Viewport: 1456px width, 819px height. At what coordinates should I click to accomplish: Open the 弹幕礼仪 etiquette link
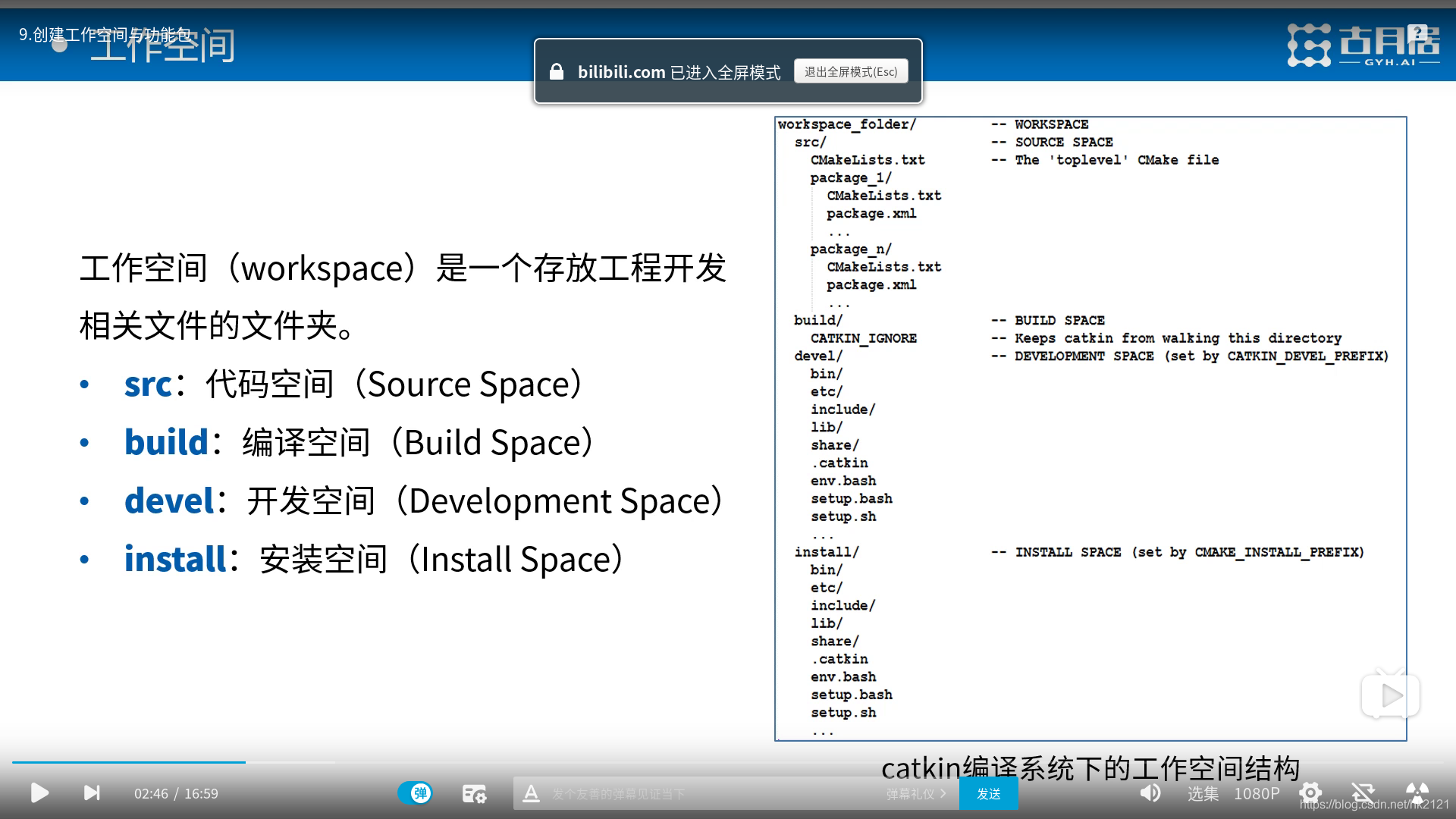pyautogui.click(x=916, y=794)
